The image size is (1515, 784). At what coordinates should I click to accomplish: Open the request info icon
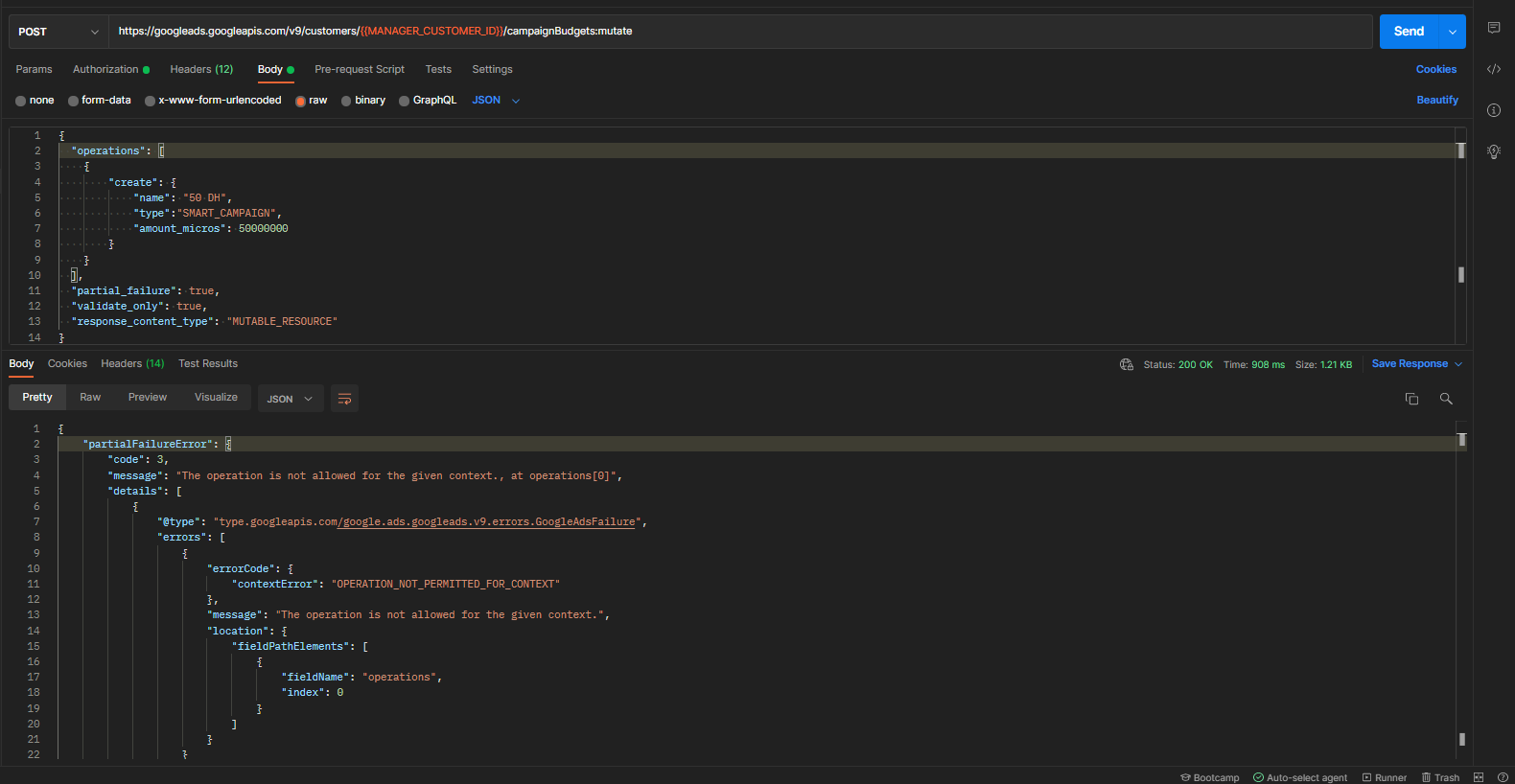[x=1494, y=110]
